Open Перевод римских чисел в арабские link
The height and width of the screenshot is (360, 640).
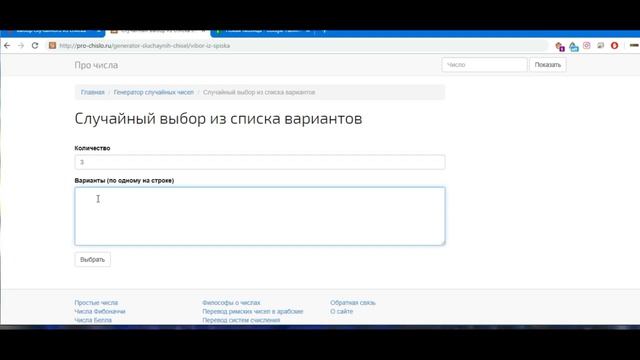pos(253,311)
